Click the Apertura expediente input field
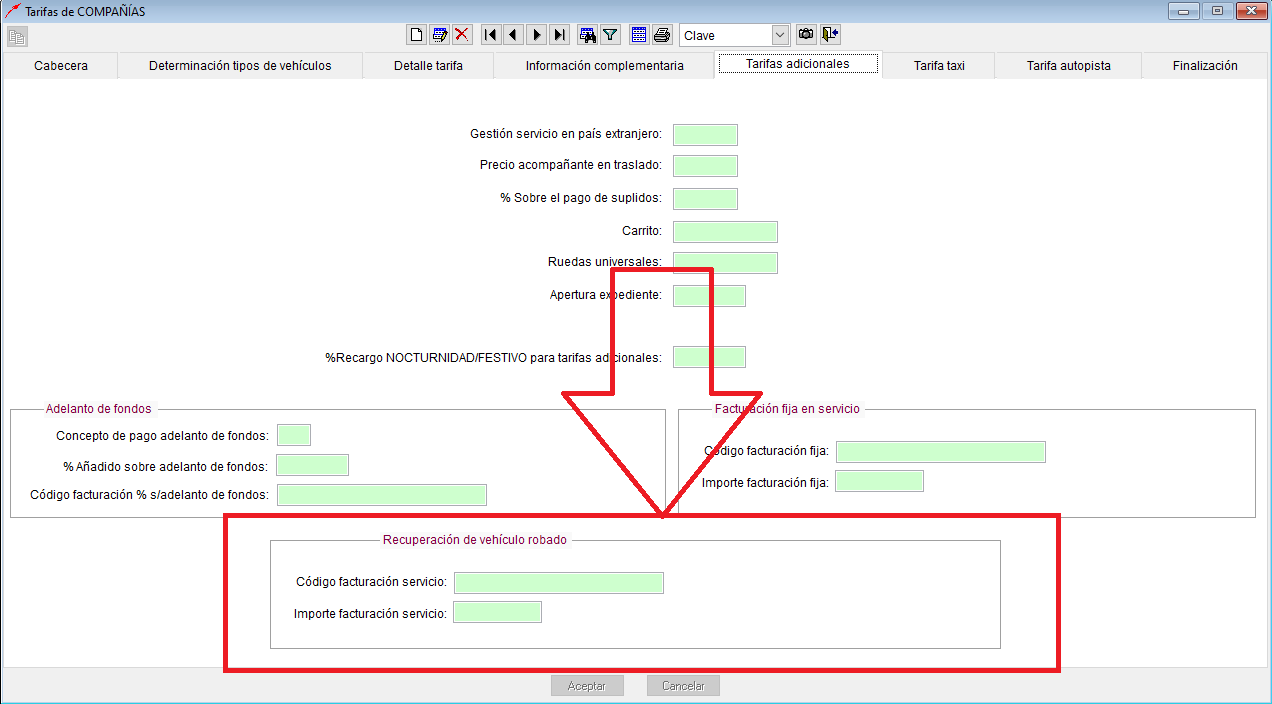 point(709,296)
